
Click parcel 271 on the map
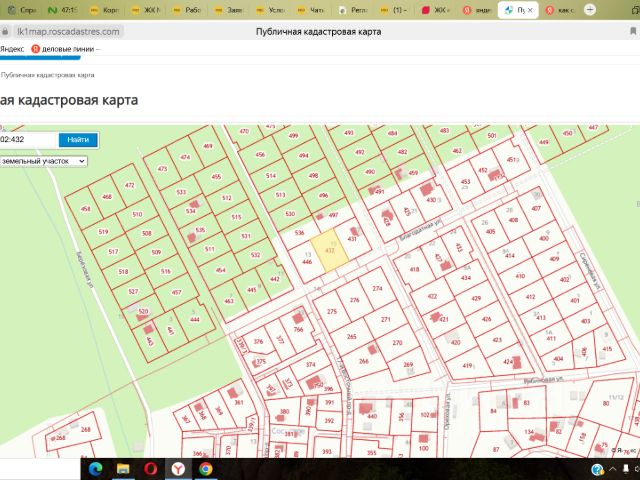(386, 319)
